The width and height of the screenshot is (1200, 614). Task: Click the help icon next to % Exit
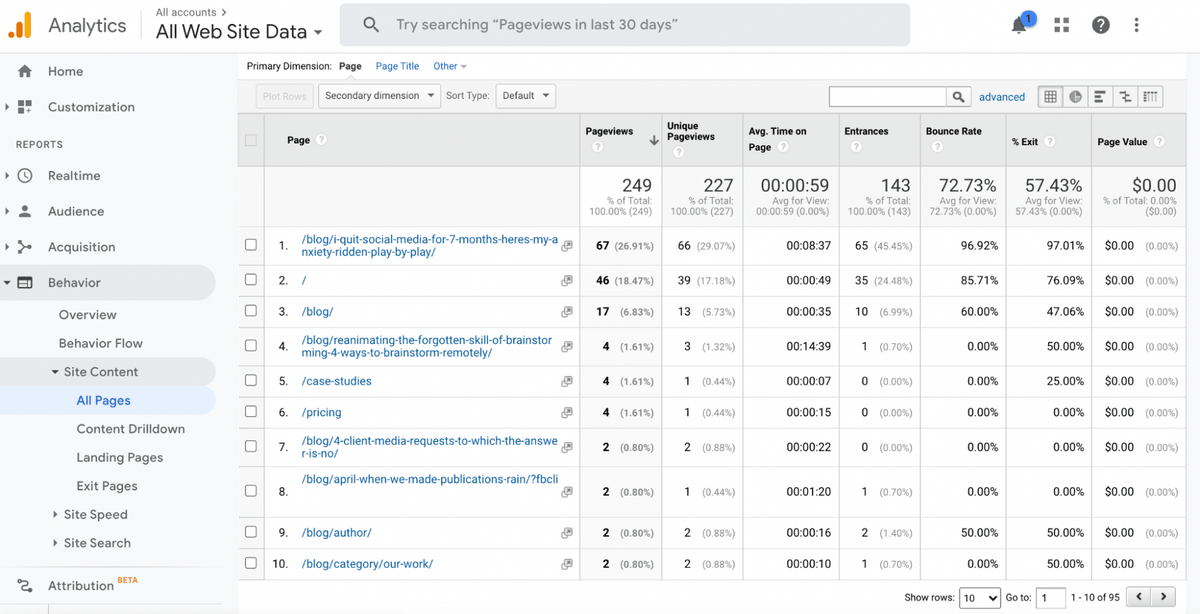(1050, 142)
